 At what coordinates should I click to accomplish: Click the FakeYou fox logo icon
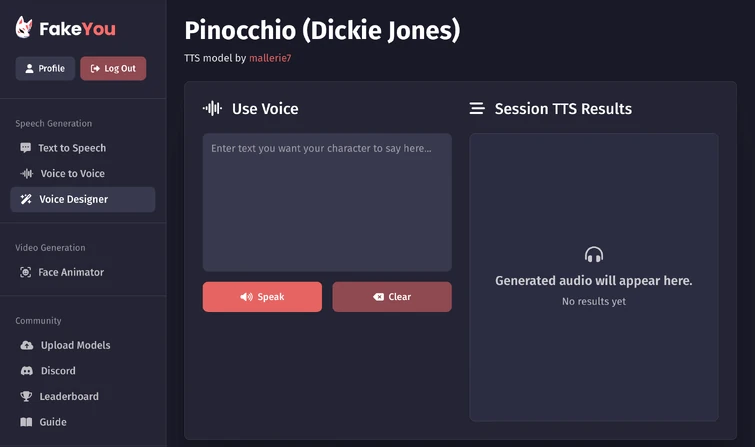pyautogui.click(x=24, y=29)
